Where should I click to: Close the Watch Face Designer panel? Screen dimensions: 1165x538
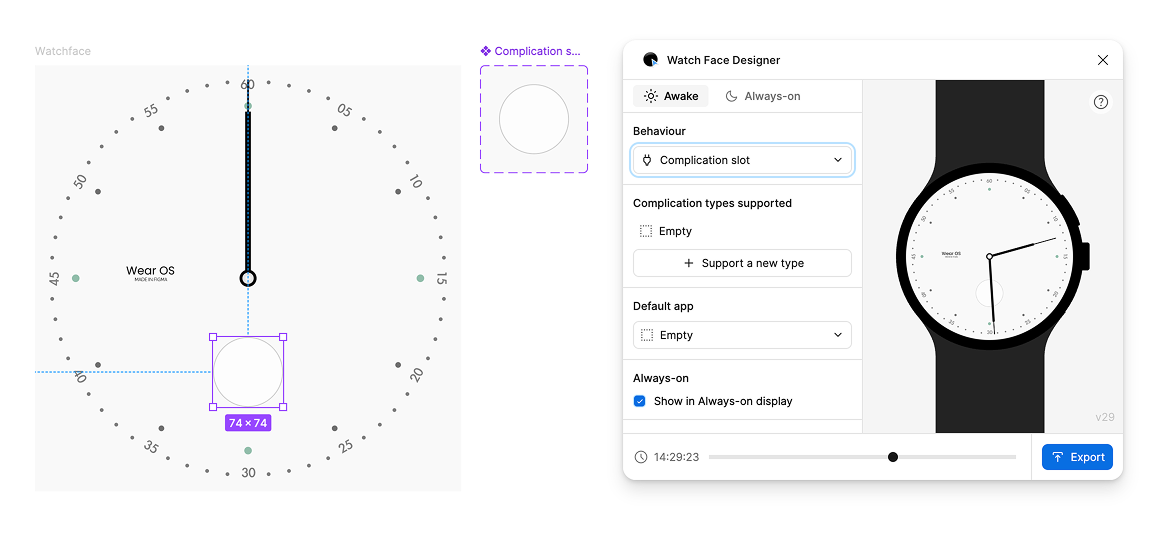tap(1102, 60)
